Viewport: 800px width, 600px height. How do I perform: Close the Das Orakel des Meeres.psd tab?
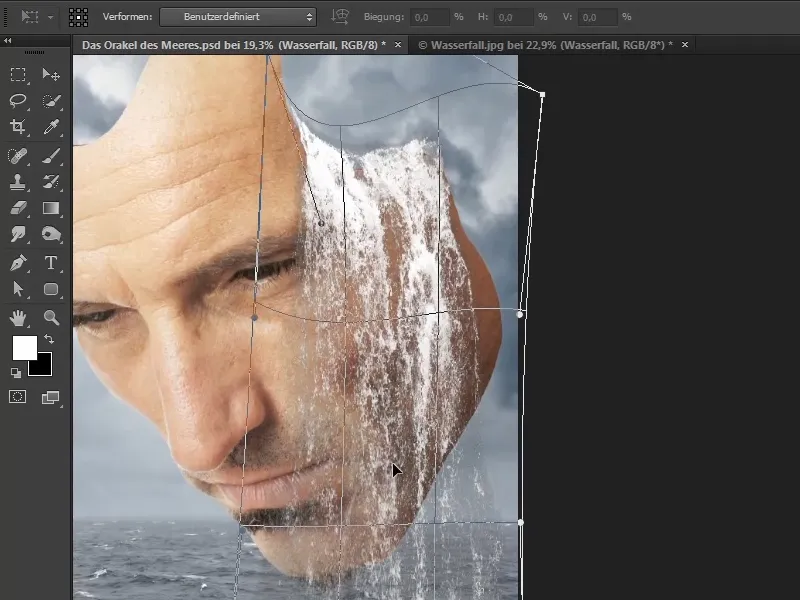pyautogui.click(x=398, y=45)
